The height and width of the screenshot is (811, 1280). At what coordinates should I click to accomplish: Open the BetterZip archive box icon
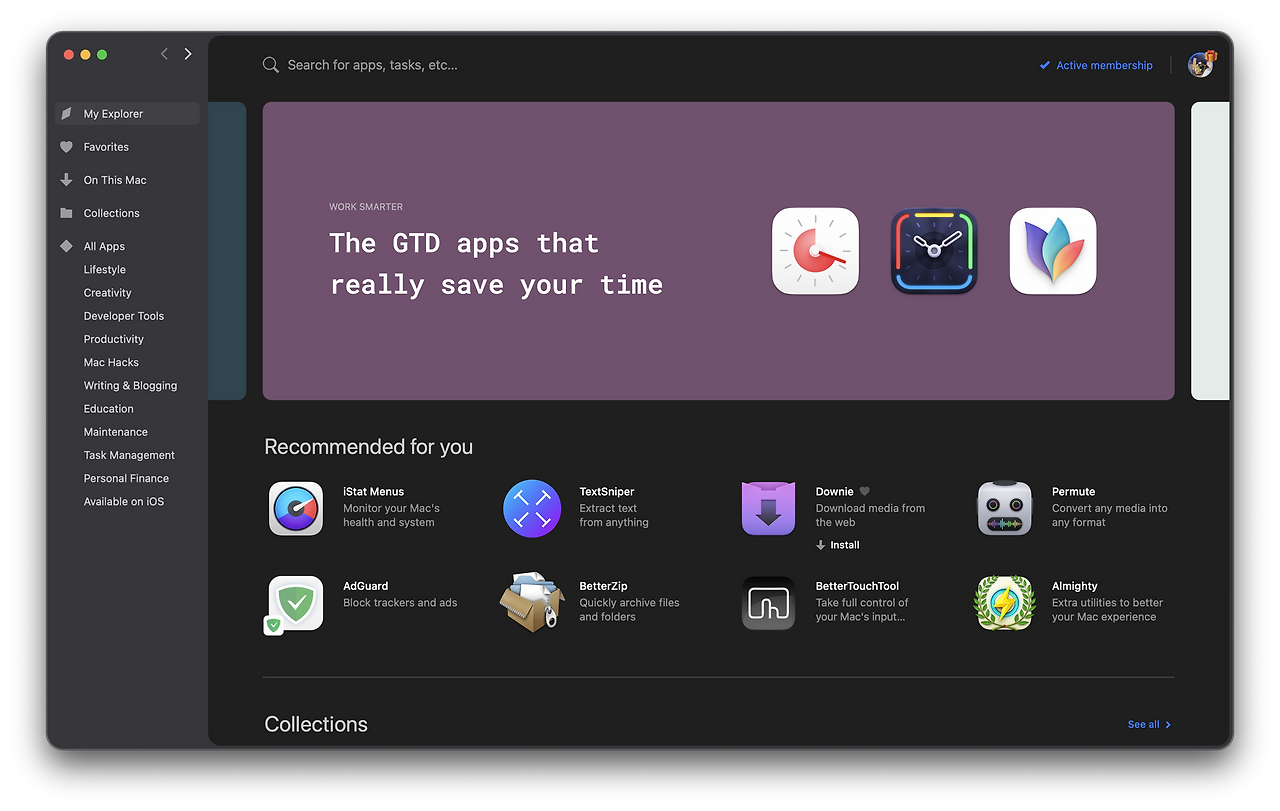click(x=532, y=602)
